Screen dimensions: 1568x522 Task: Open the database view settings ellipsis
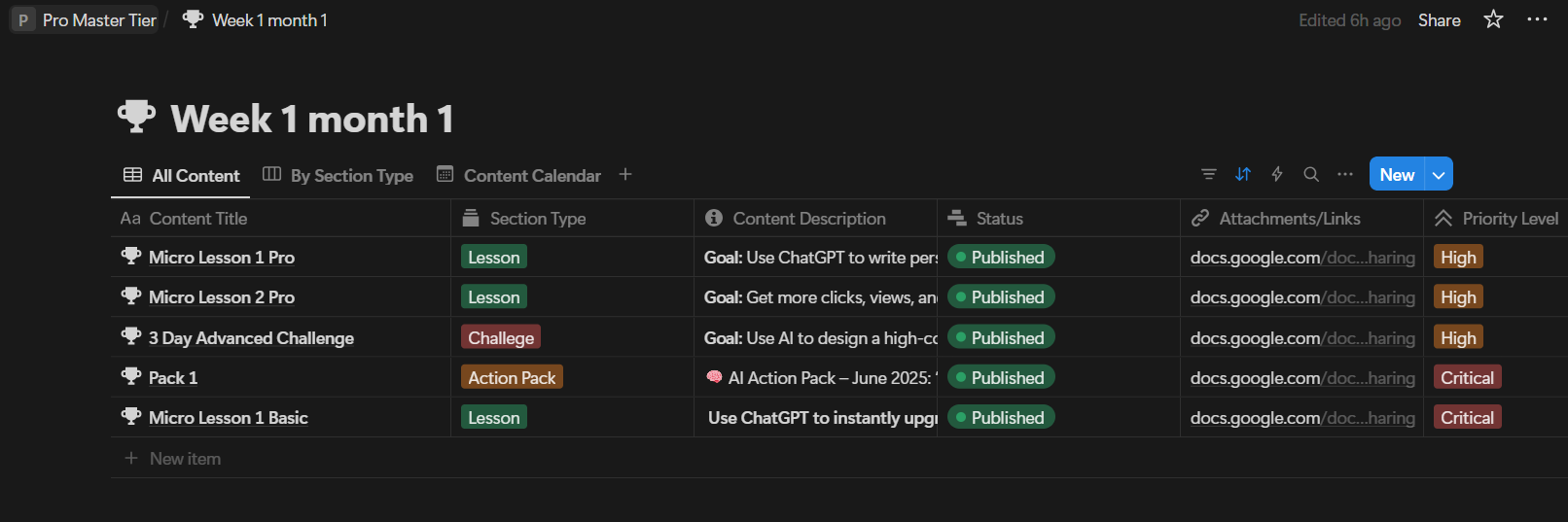(x=1345, y=174)
